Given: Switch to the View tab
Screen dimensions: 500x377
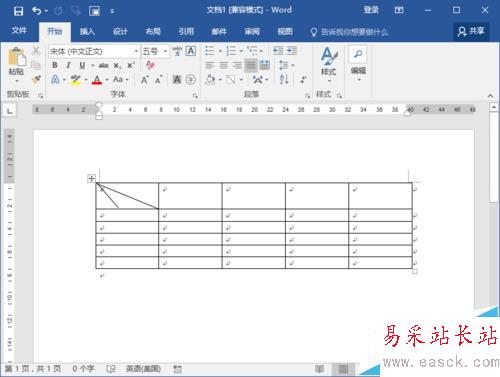Looking at the screenshot, I should click(x=285, y=32).
